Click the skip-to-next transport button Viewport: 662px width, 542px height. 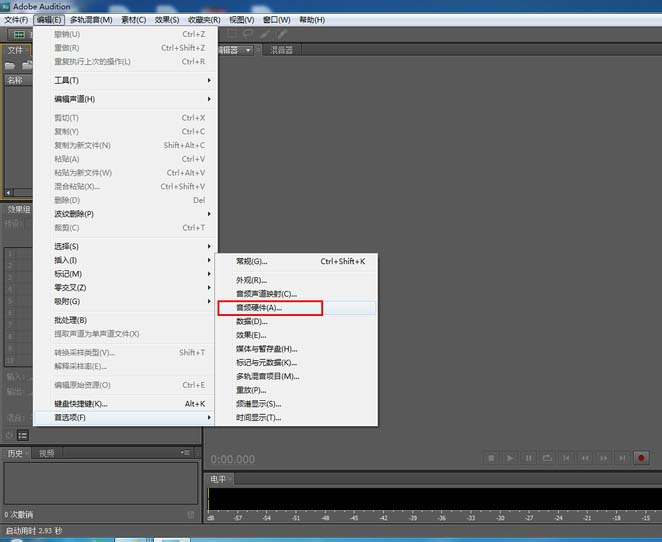click(x=622, y=458)
